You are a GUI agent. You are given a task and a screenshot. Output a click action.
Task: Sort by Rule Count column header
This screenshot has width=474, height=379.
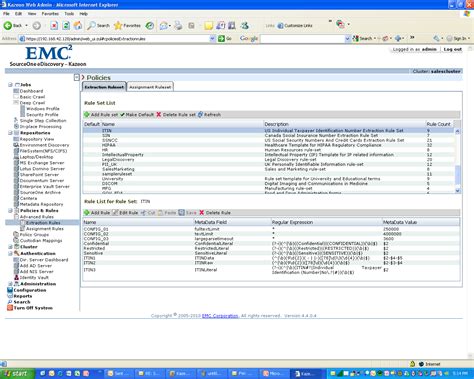tap(438, 124)
